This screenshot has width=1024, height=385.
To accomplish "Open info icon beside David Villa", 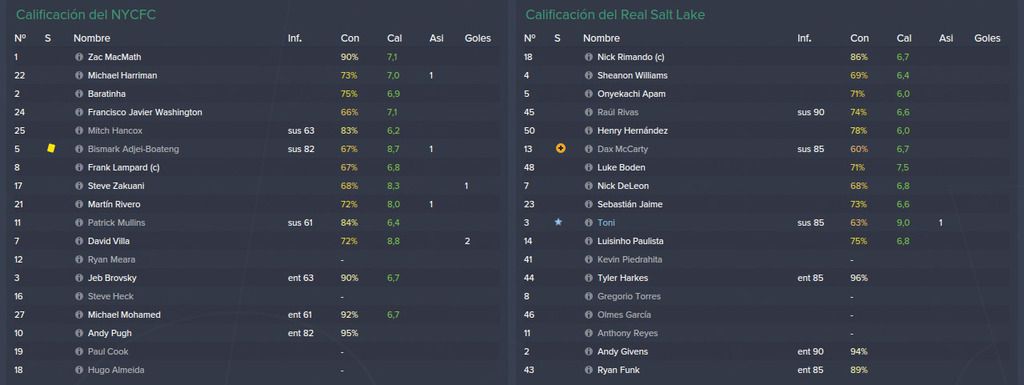I will [x=80, y=241].
